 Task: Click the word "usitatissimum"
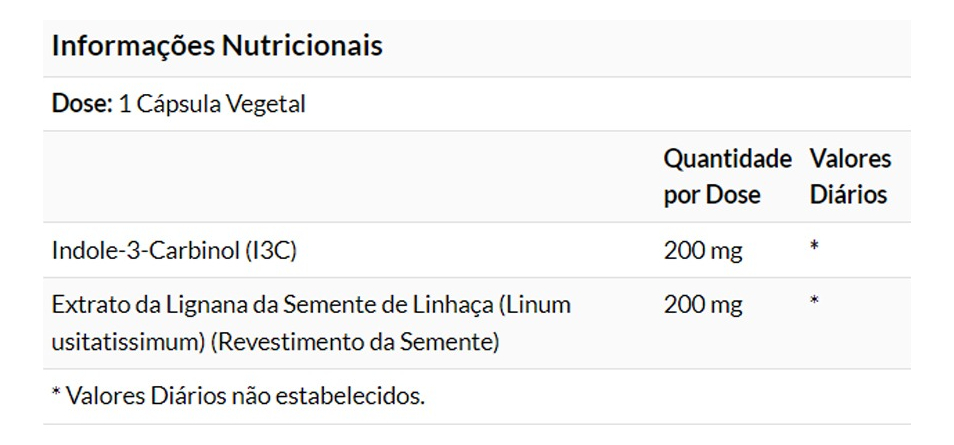click(128, 342)
